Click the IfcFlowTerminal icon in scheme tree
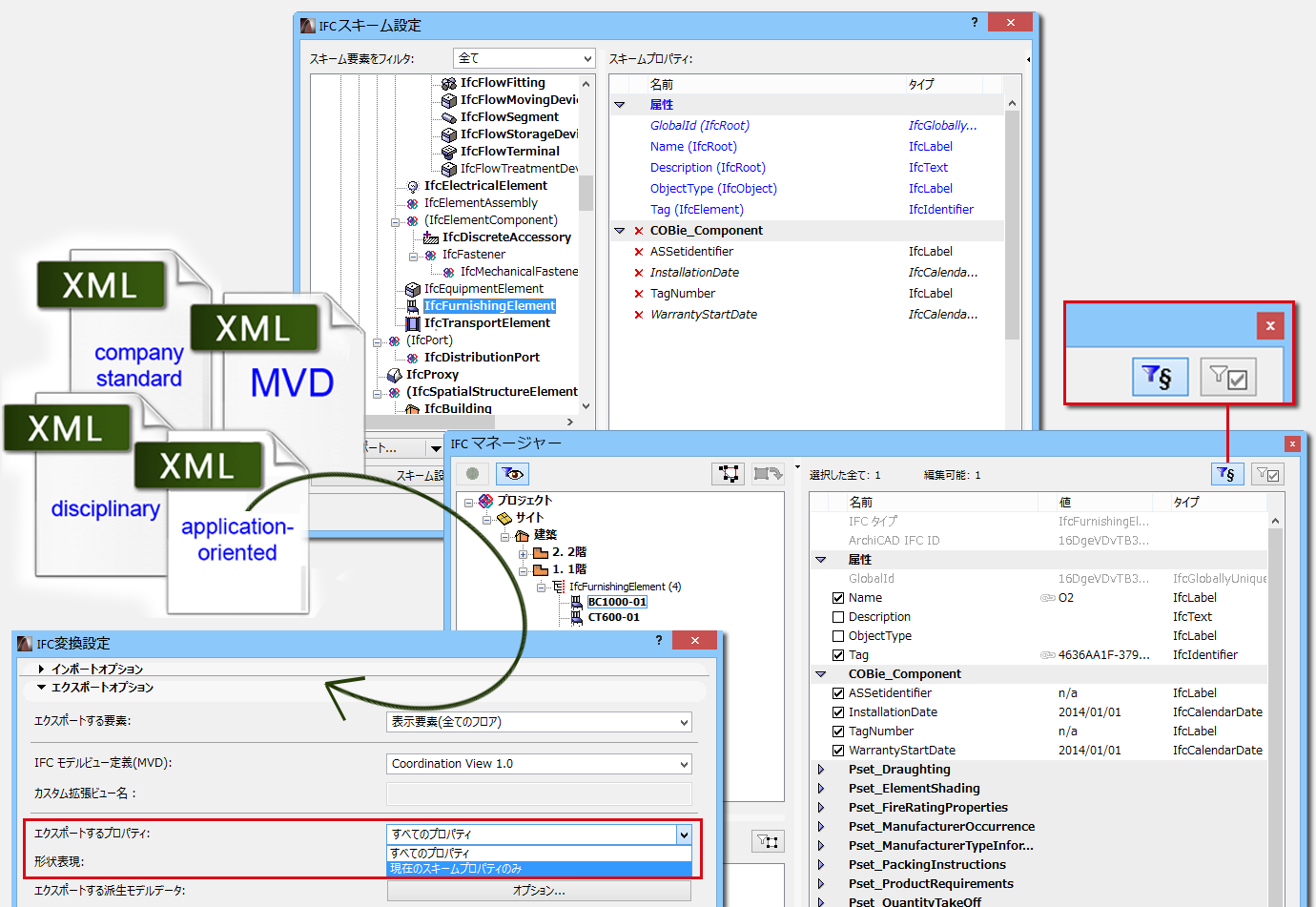The height and width of the screenshot is (907, 1316). [448, 152]
